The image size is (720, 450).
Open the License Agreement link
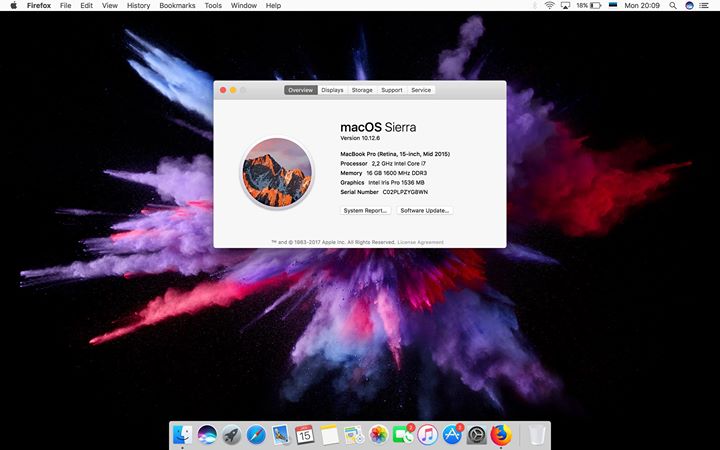tap(421, 242)
